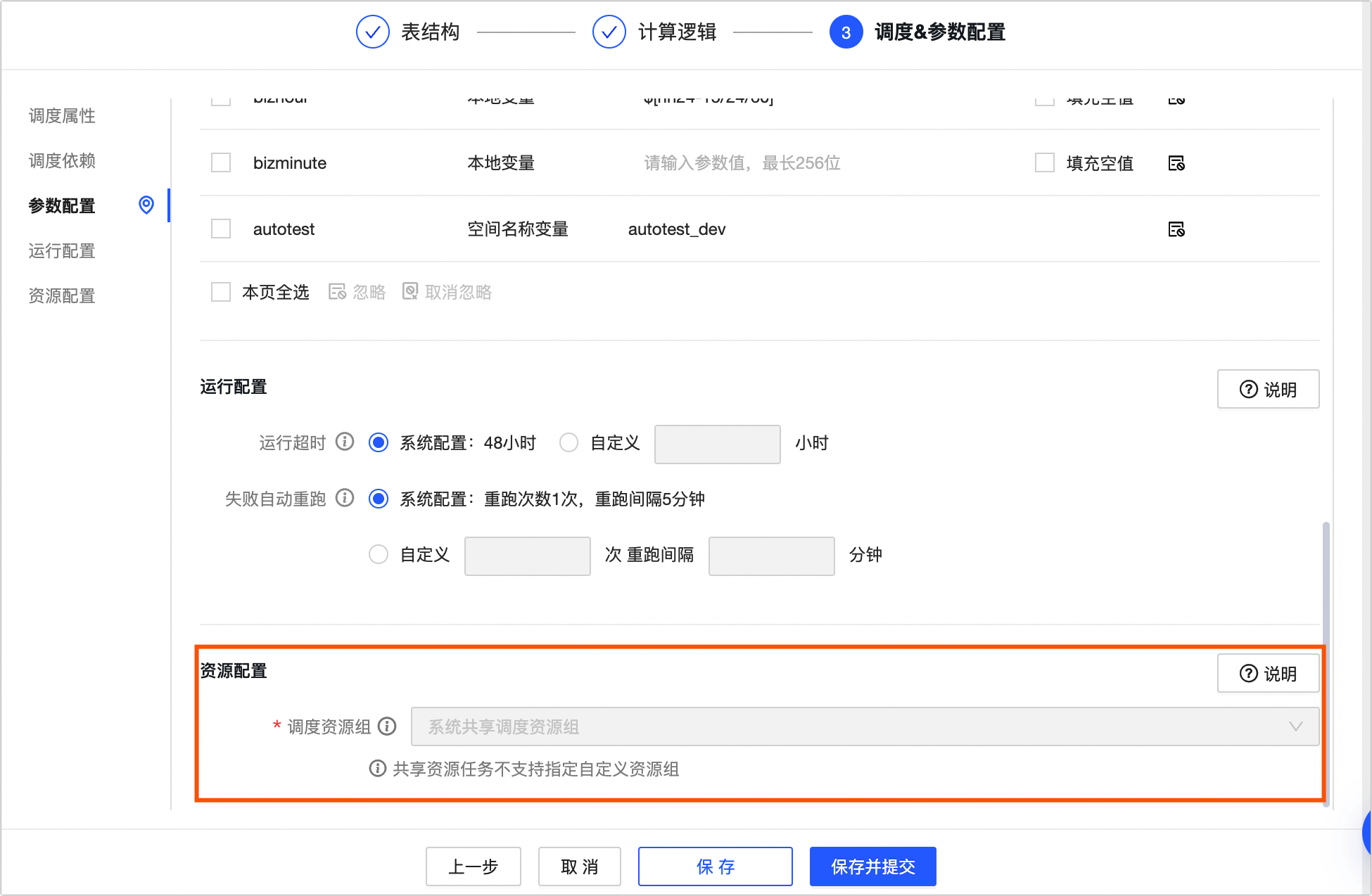Select 自定义 radio for 运行超时
1372x896 pixels.
569,442
